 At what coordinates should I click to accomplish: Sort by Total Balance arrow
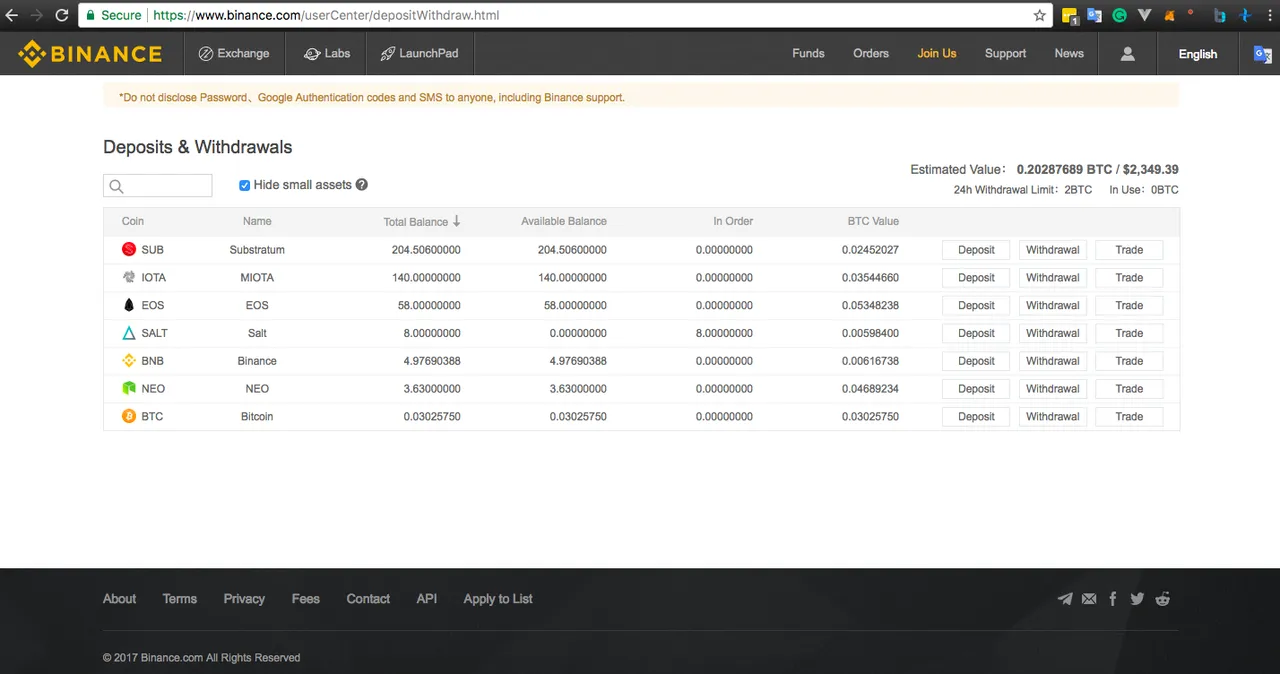[456, 221]
